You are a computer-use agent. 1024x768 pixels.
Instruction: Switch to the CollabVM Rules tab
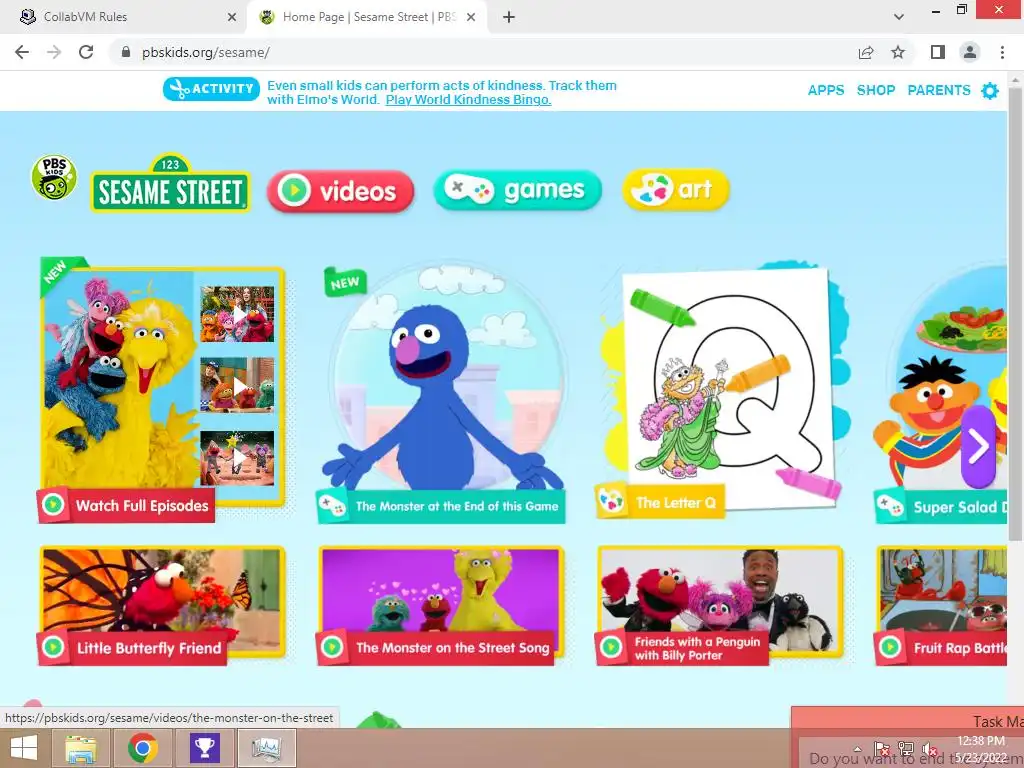point(124,17)
